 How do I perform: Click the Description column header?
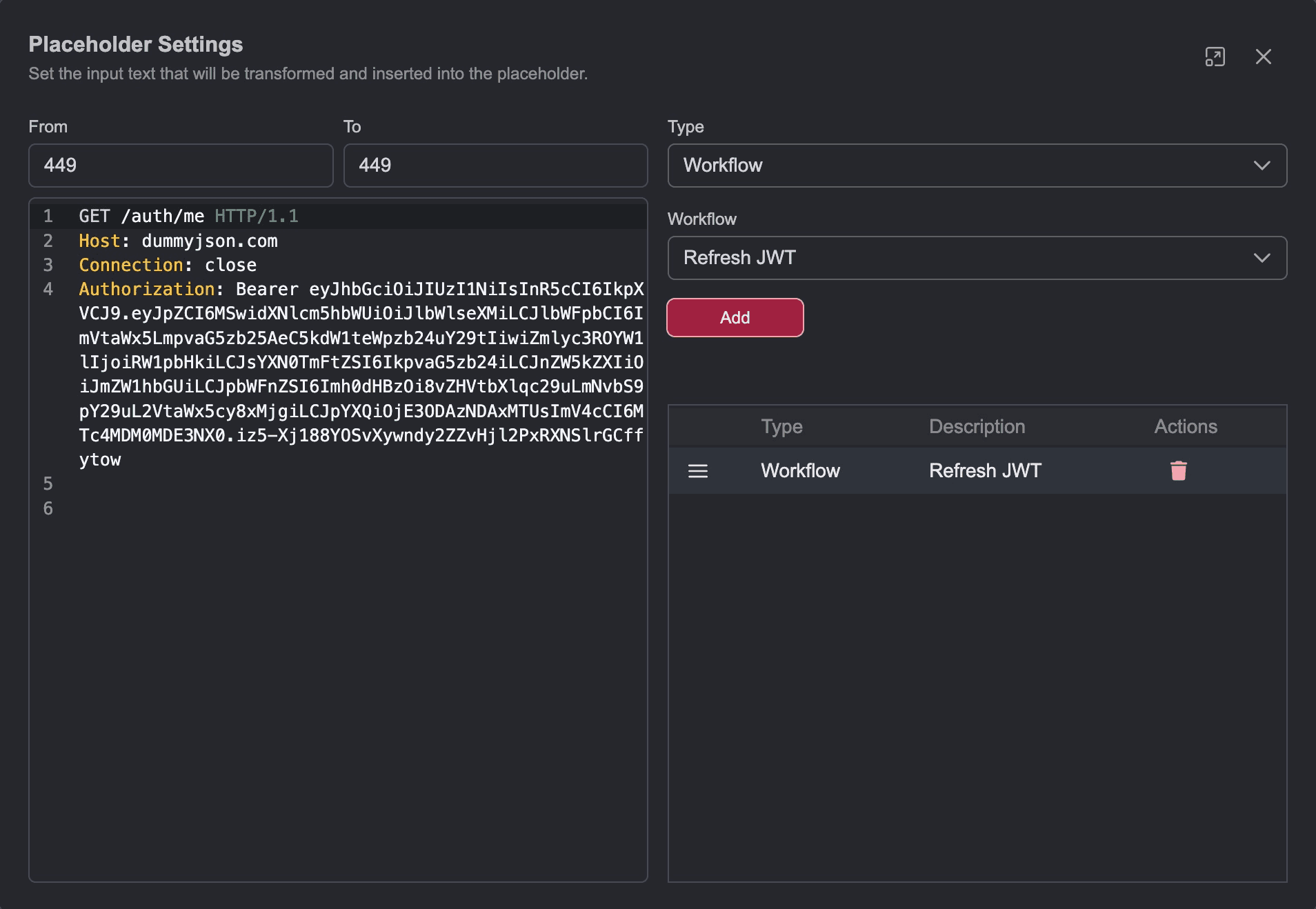pyautogui.click(x=977, y=426)
